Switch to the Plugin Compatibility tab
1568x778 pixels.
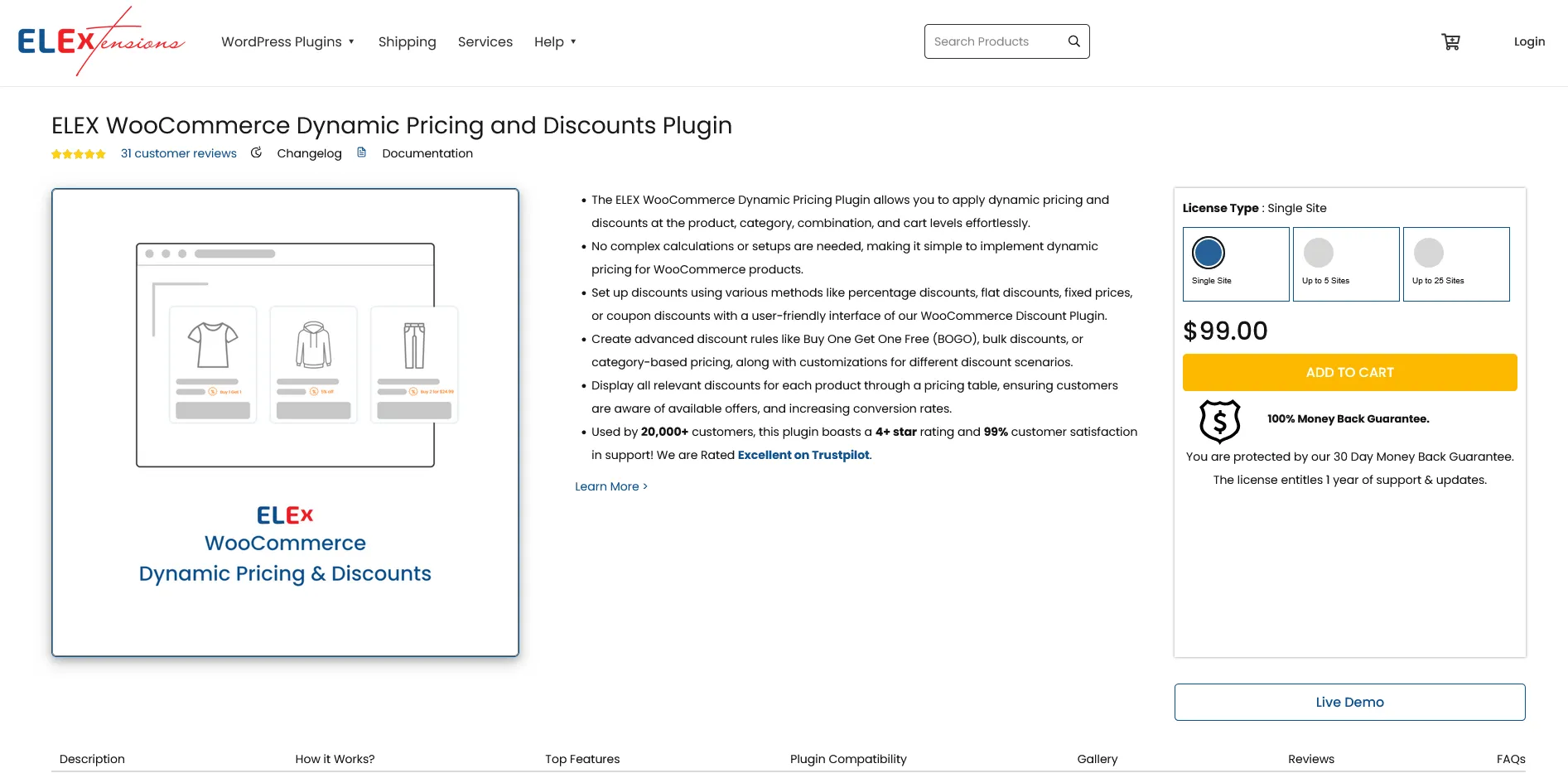tap(848, 759)
